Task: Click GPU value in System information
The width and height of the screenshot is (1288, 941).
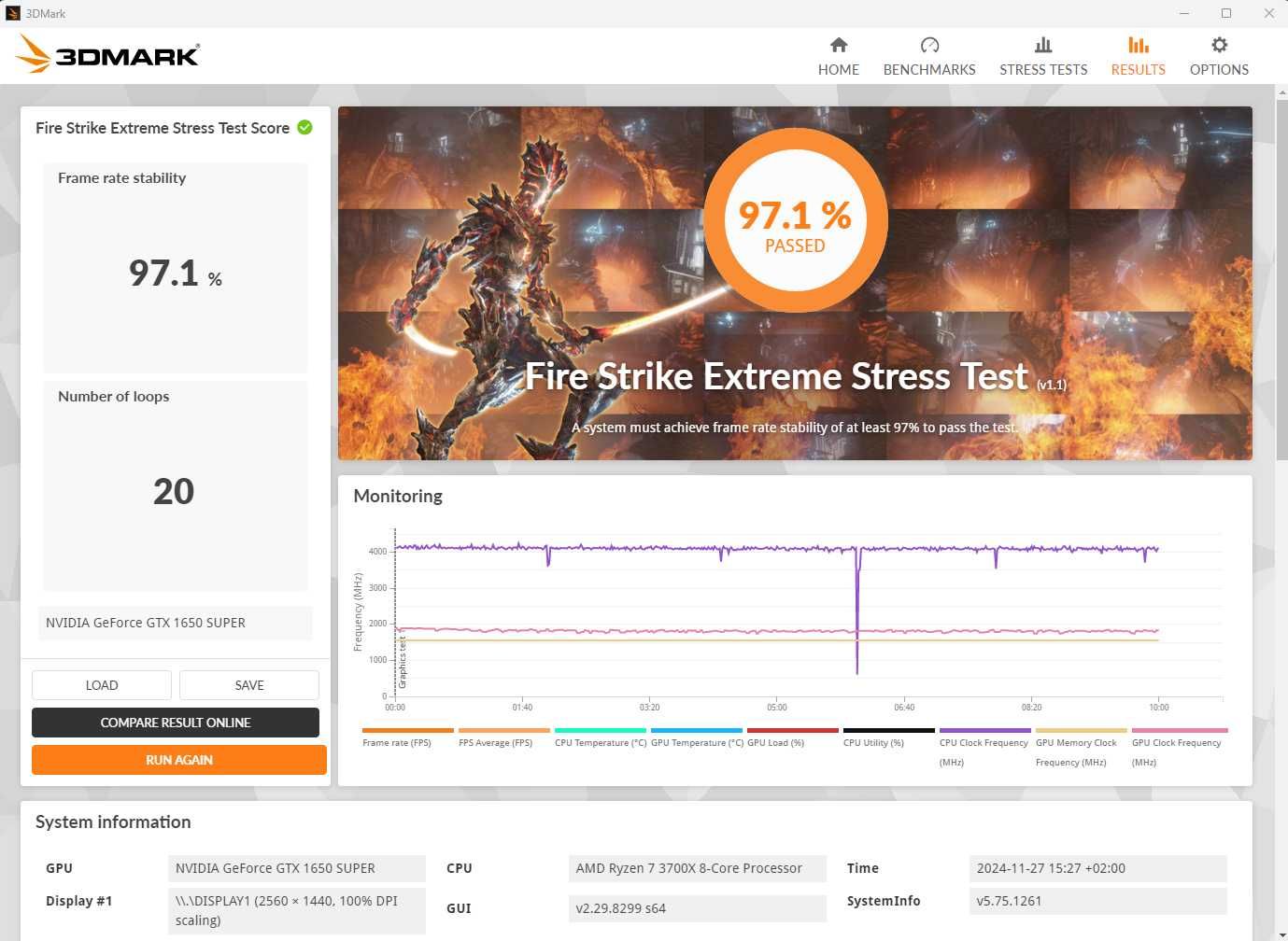Action: tap(297, 868)
